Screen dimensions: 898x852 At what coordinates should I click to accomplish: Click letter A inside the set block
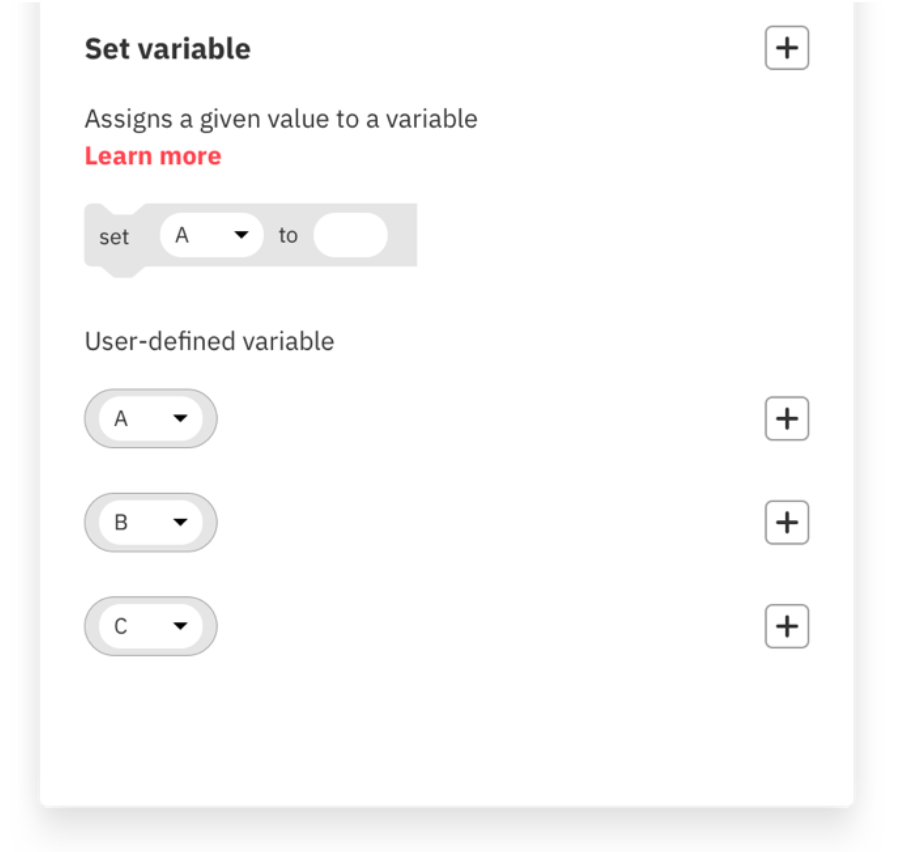[x=182, y=236]
